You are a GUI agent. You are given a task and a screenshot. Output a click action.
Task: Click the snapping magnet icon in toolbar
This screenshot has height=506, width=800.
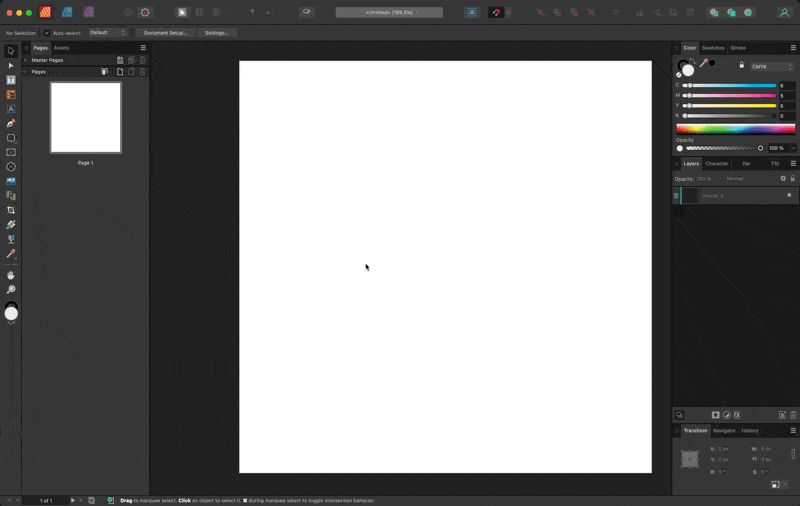coord(496,13)
